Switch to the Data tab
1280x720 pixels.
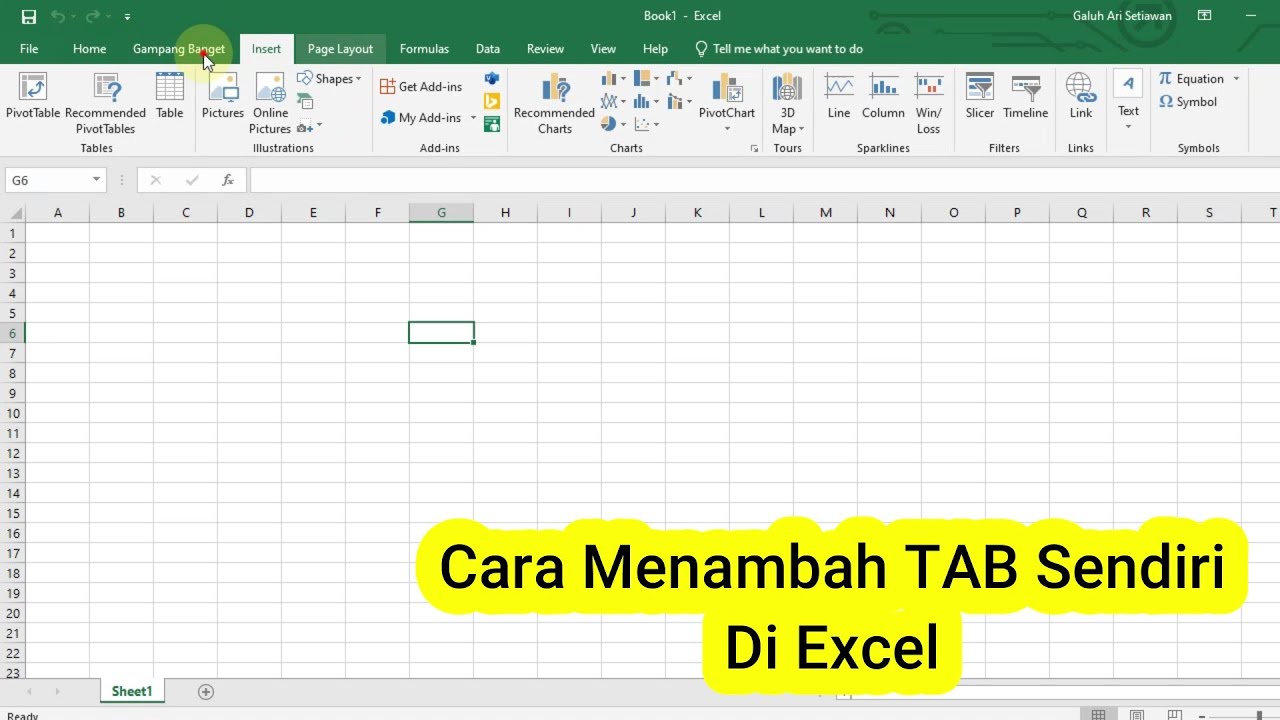pos(488,49)
